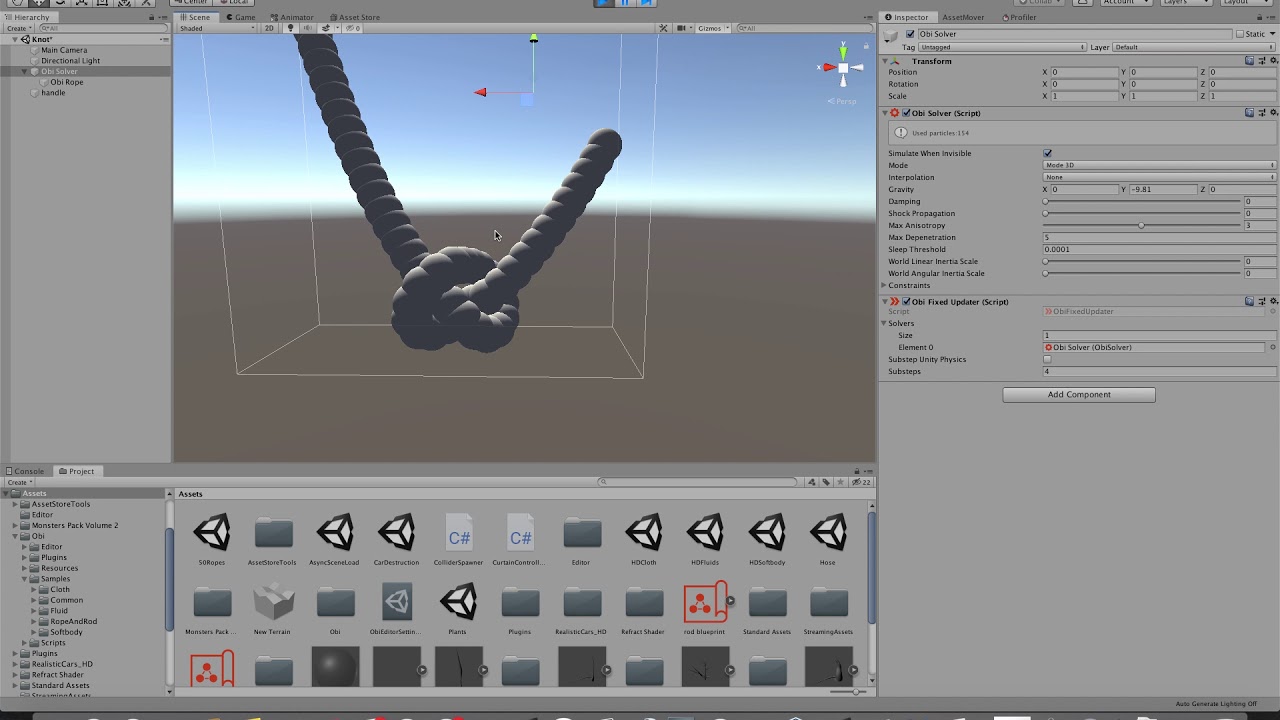Click the scene orientation gizmo
1280x720 pixels.
tap(843, 68)
